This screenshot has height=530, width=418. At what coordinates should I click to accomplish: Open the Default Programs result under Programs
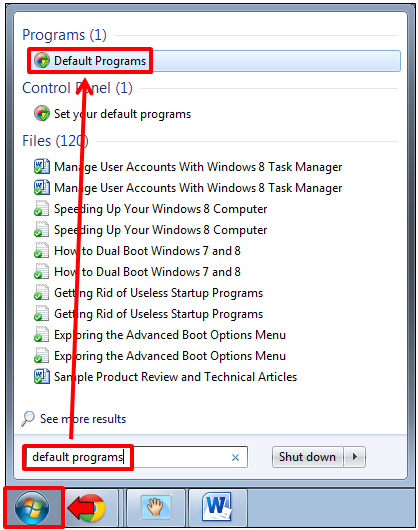pos(215,61)
